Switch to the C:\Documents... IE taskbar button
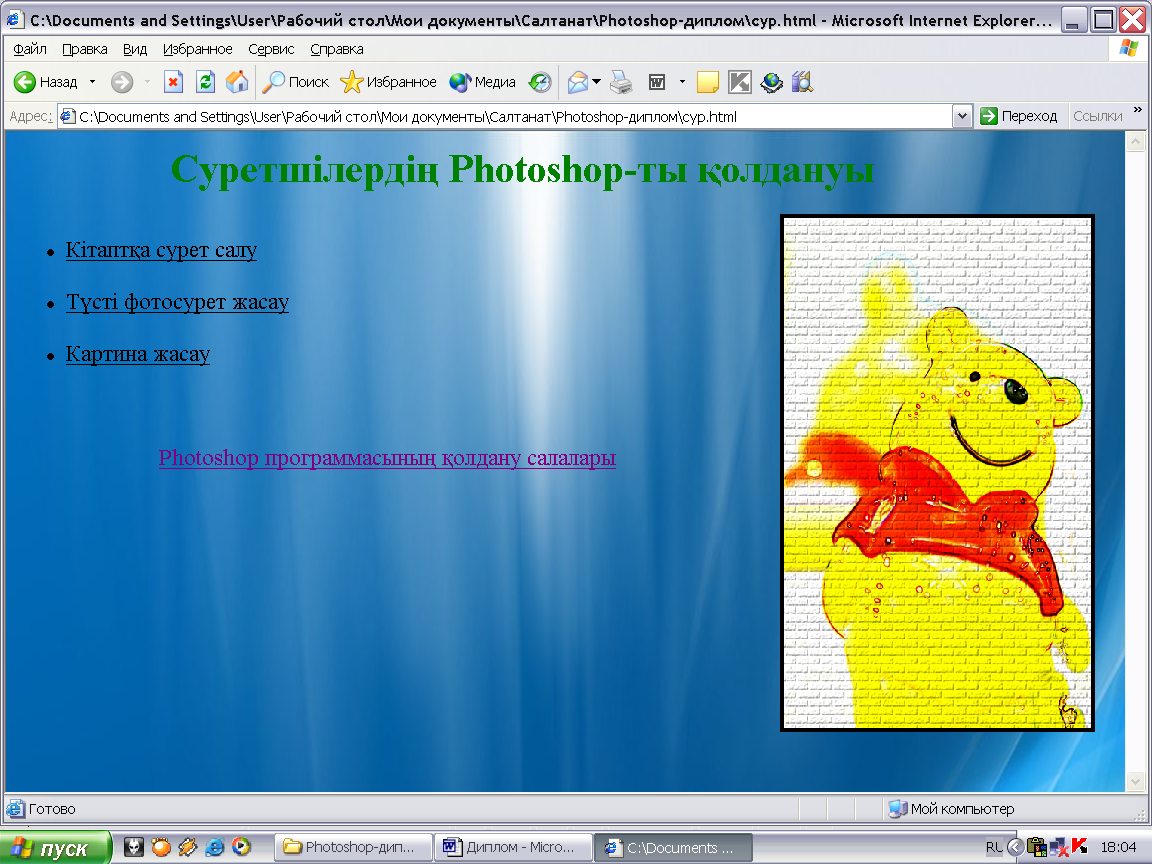This screenshot has height=864, width=1152. tap(673, 847)
